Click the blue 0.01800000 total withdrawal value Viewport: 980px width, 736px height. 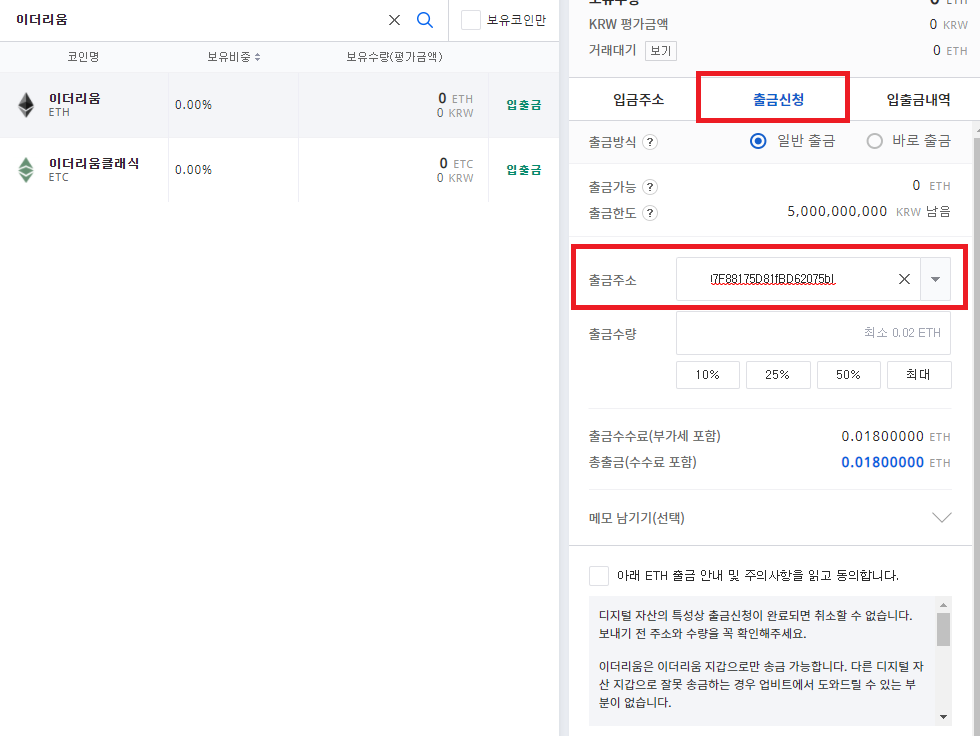click(882, 462)
